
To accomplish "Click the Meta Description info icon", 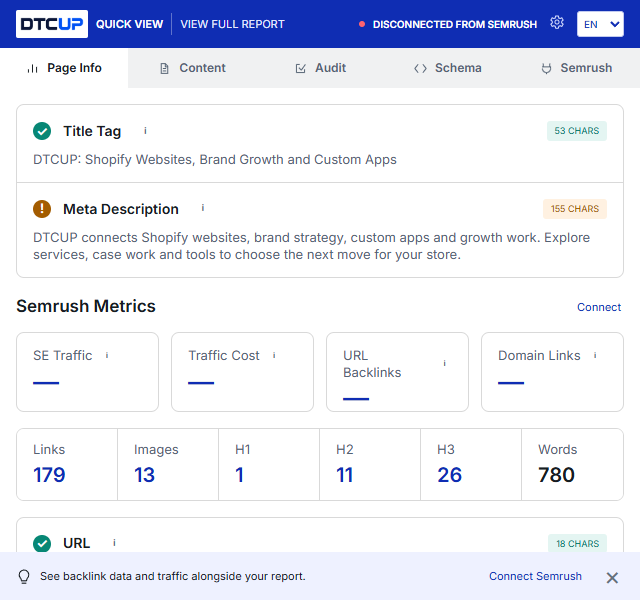I will tap(203, 208).
